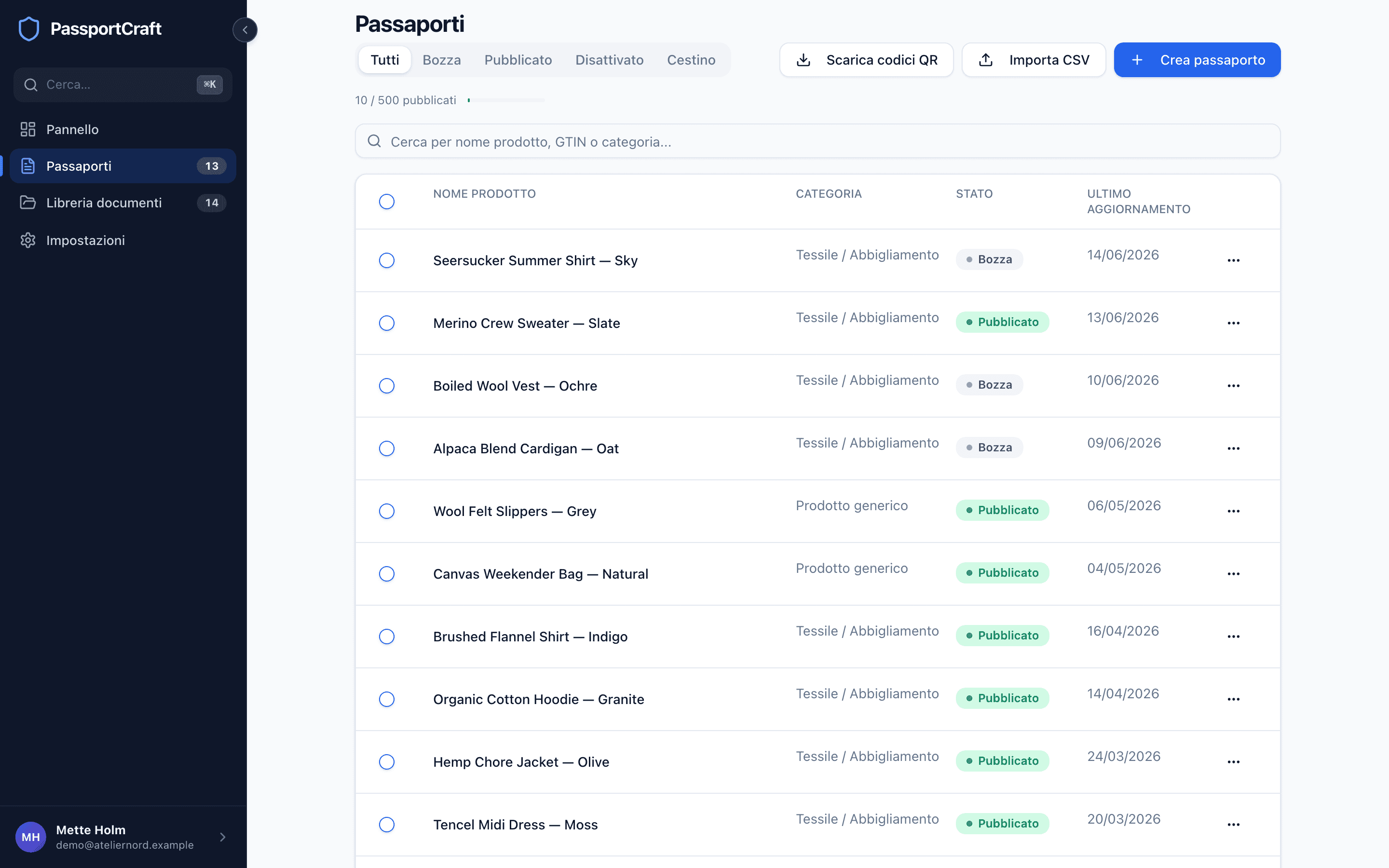This screenshot has height=868, width=1389.
Task: Select the Wool Felt Slippers row checkbox
Action: click(x=387, y=511)
